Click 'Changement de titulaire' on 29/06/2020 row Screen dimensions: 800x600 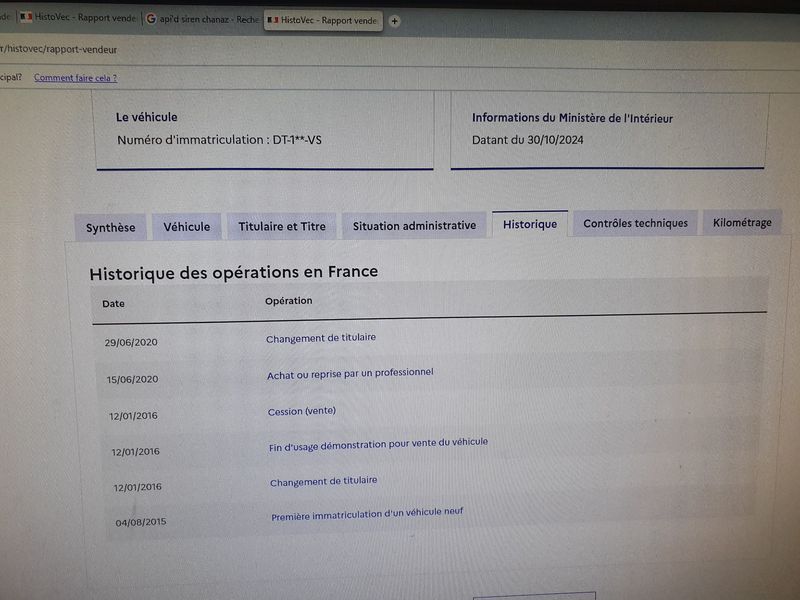tap(321, 338)
